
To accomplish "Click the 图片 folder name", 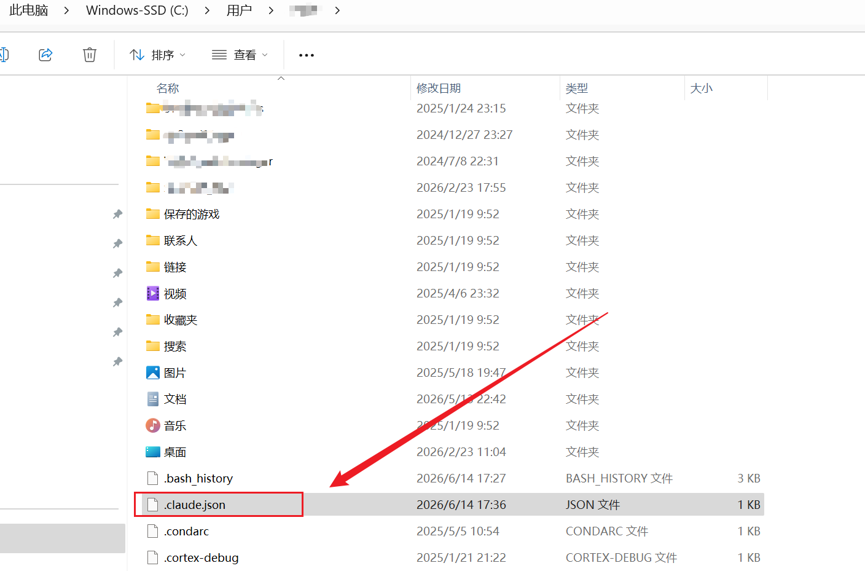I will tap(175, 373).
